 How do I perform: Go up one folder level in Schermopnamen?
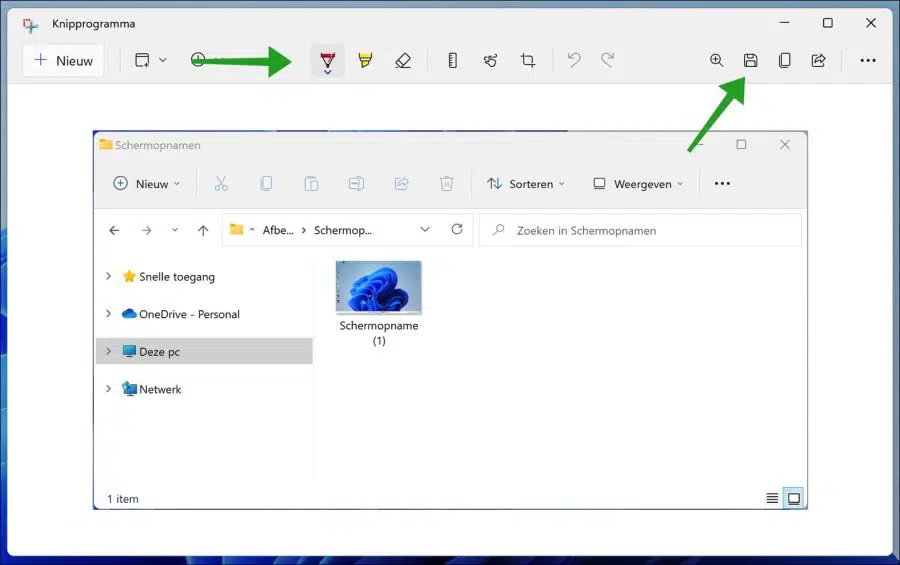[203, 230]
